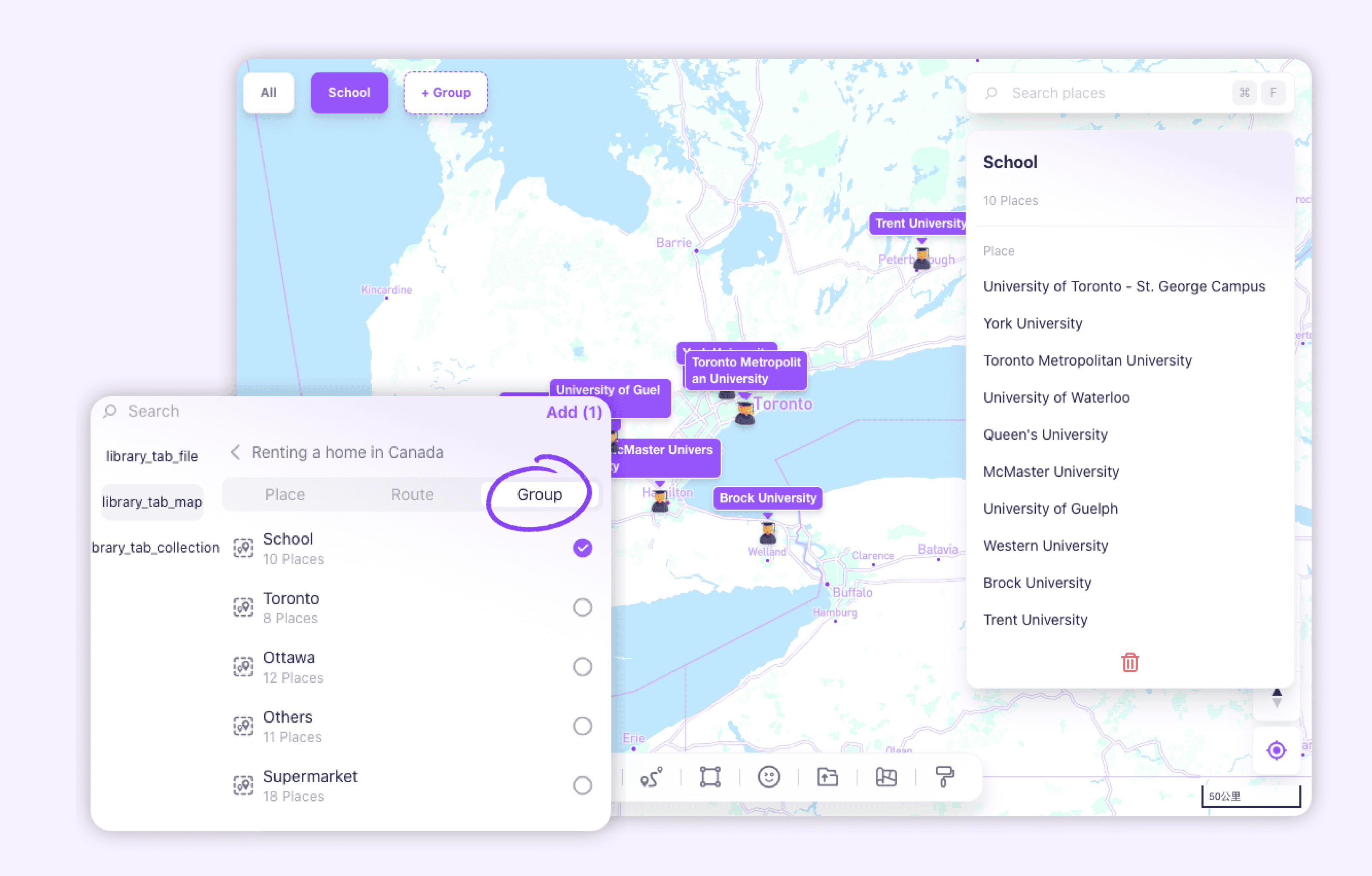Open the folder/collection icon in toolbar
The image size is (1372, 876).
point(828,778)
